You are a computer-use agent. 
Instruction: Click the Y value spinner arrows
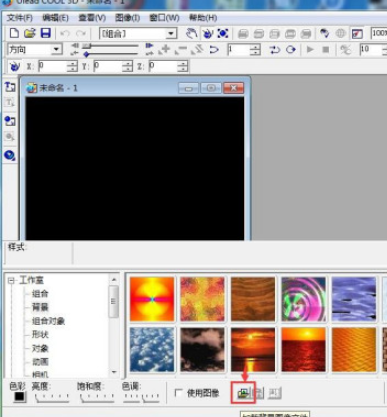pos(127,66)
